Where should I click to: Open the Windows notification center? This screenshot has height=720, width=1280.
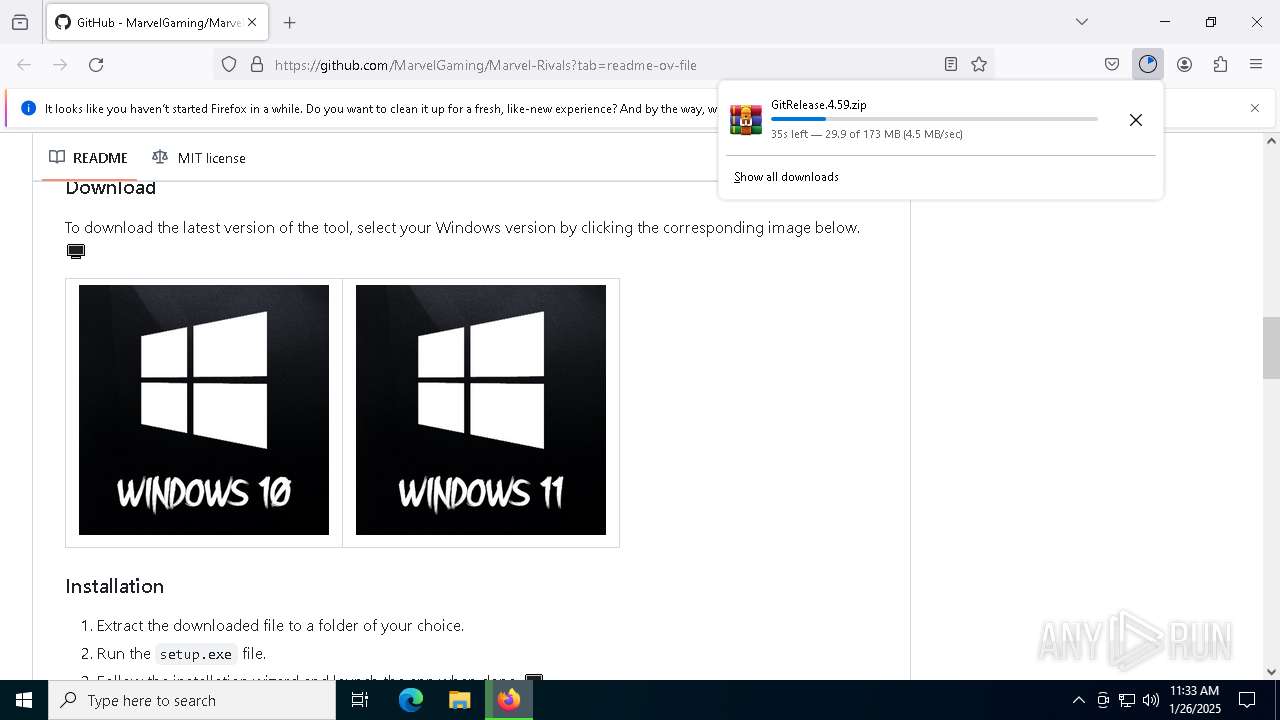click(1247, 700)
